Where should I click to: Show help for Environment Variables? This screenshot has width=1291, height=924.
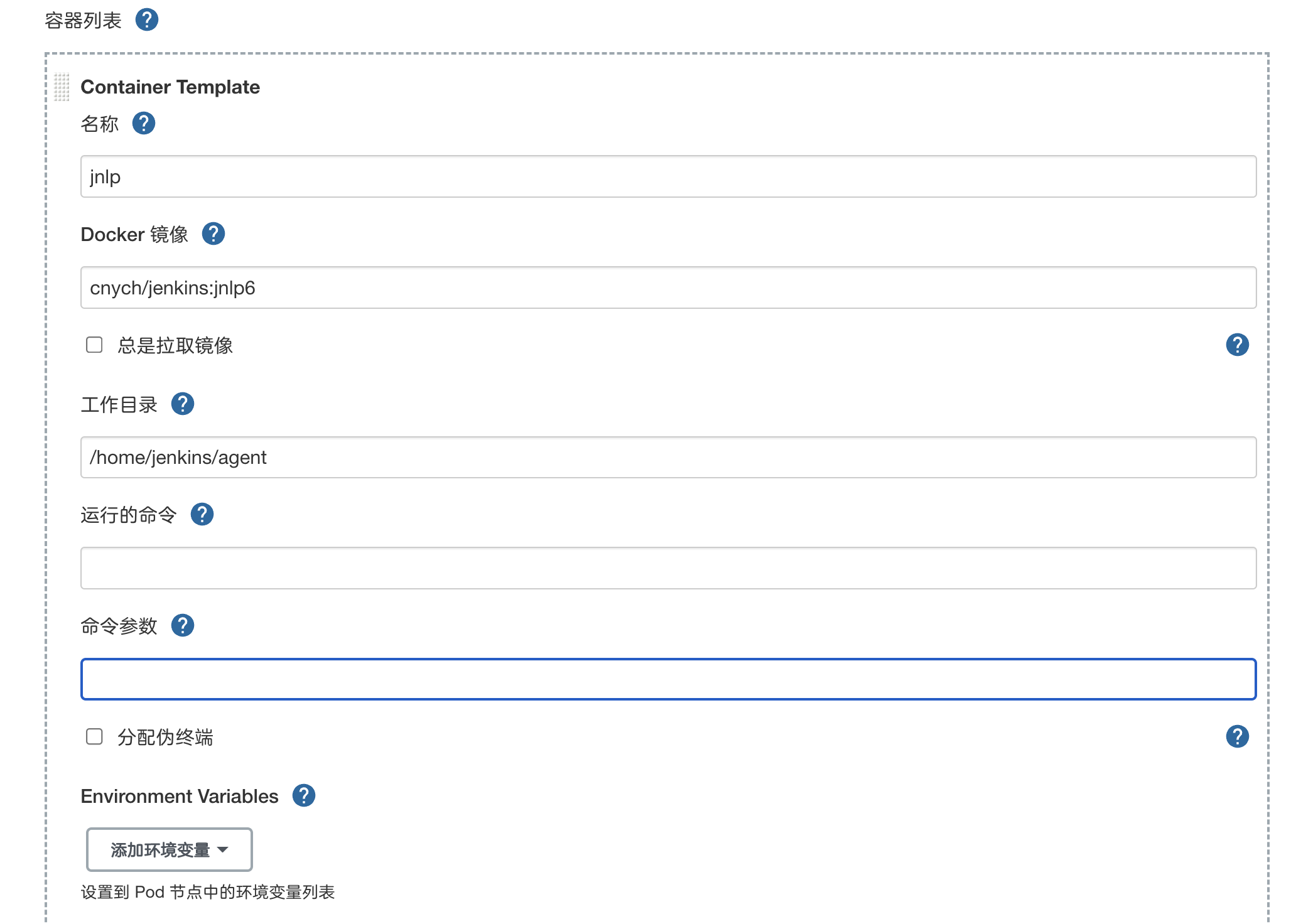click(304, 795)
